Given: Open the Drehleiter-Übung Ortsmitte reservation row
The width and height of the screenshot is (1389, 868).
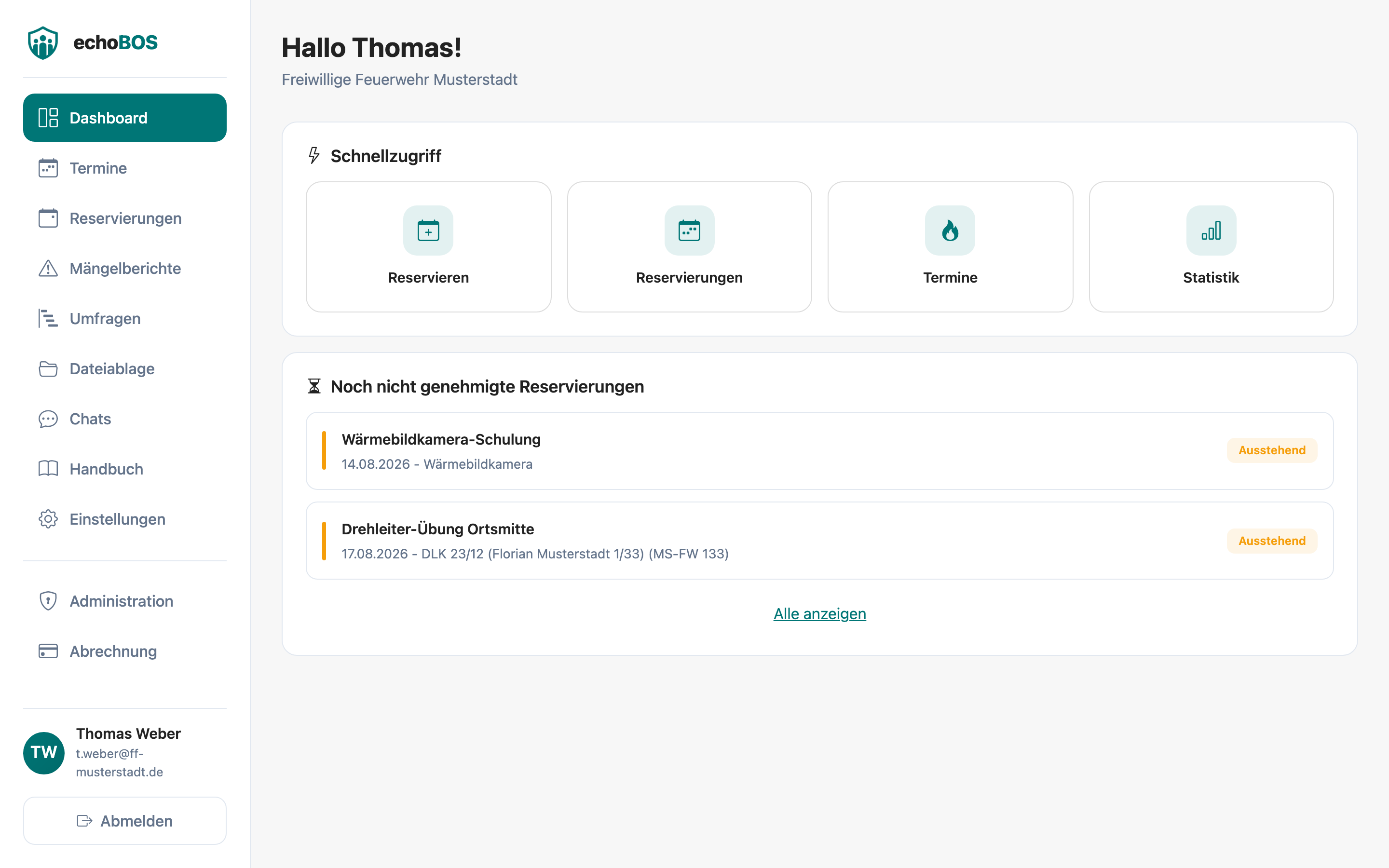Looking at the screenshot, I should pos(819,541).
